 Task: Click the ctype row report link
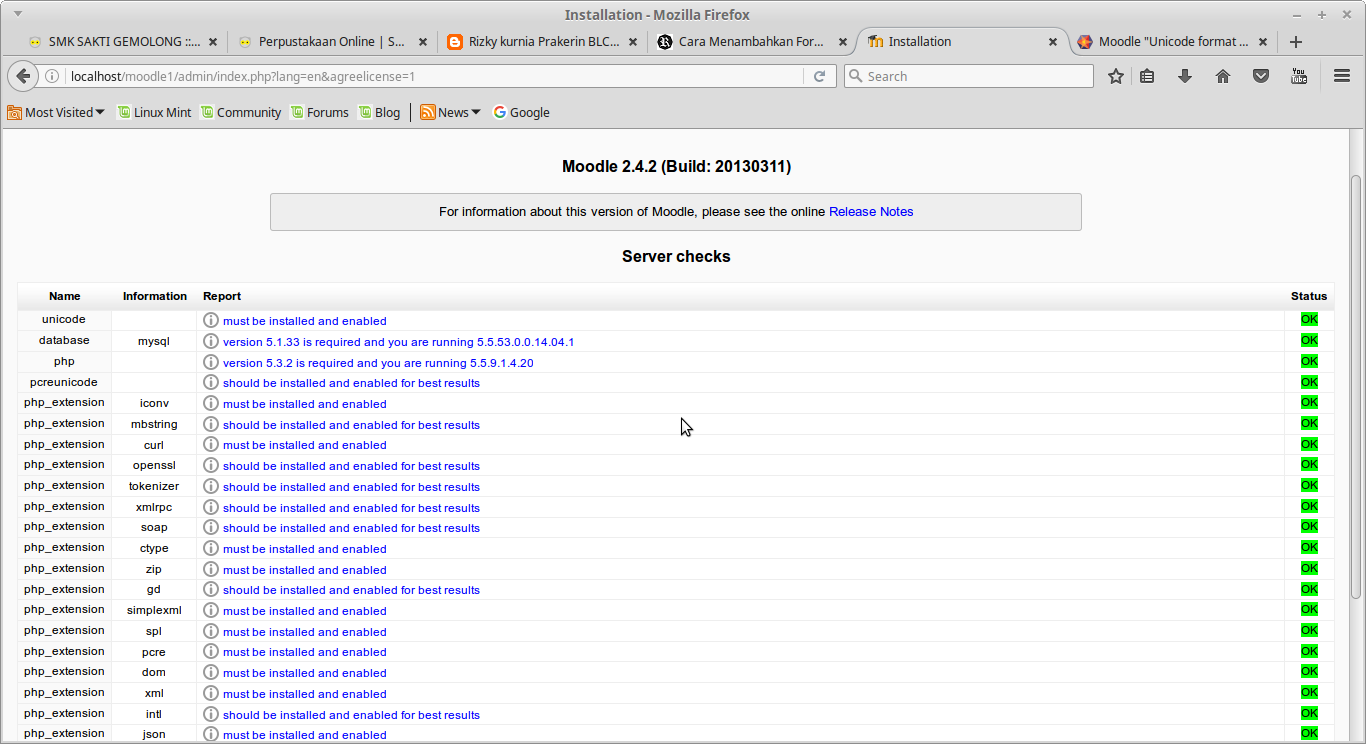coord(304,549)
